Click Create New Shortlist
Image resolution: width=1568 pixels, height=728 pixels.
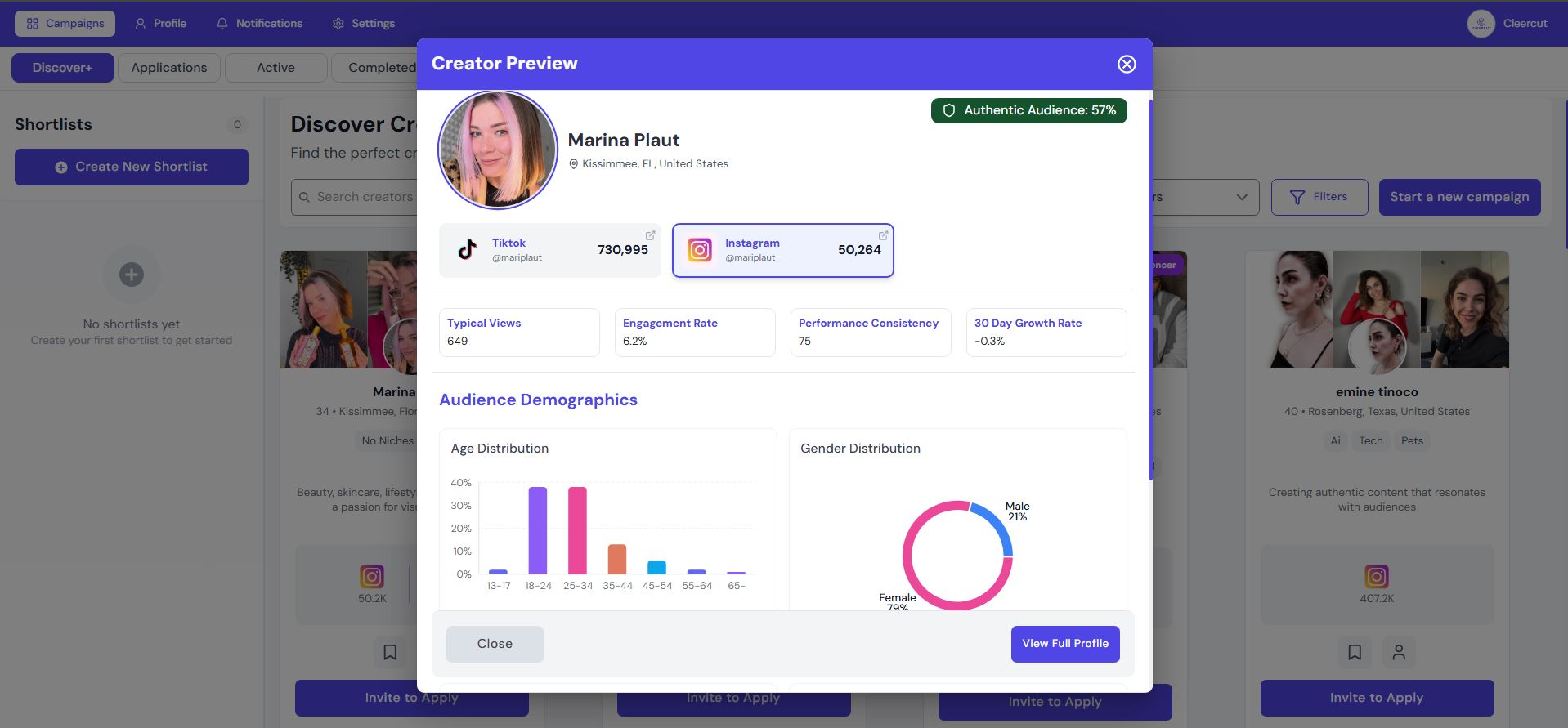[x=132, y=167]
